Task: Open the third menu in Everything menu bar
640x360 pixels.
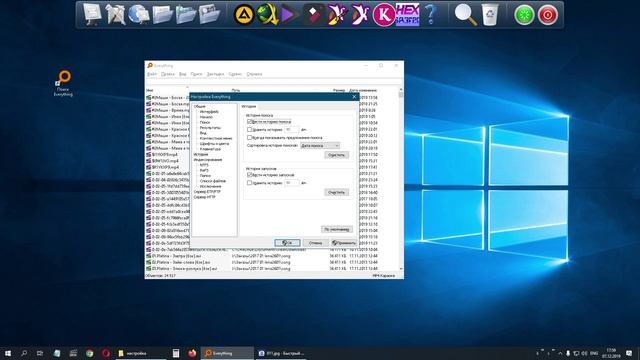Action: point(182,74)
